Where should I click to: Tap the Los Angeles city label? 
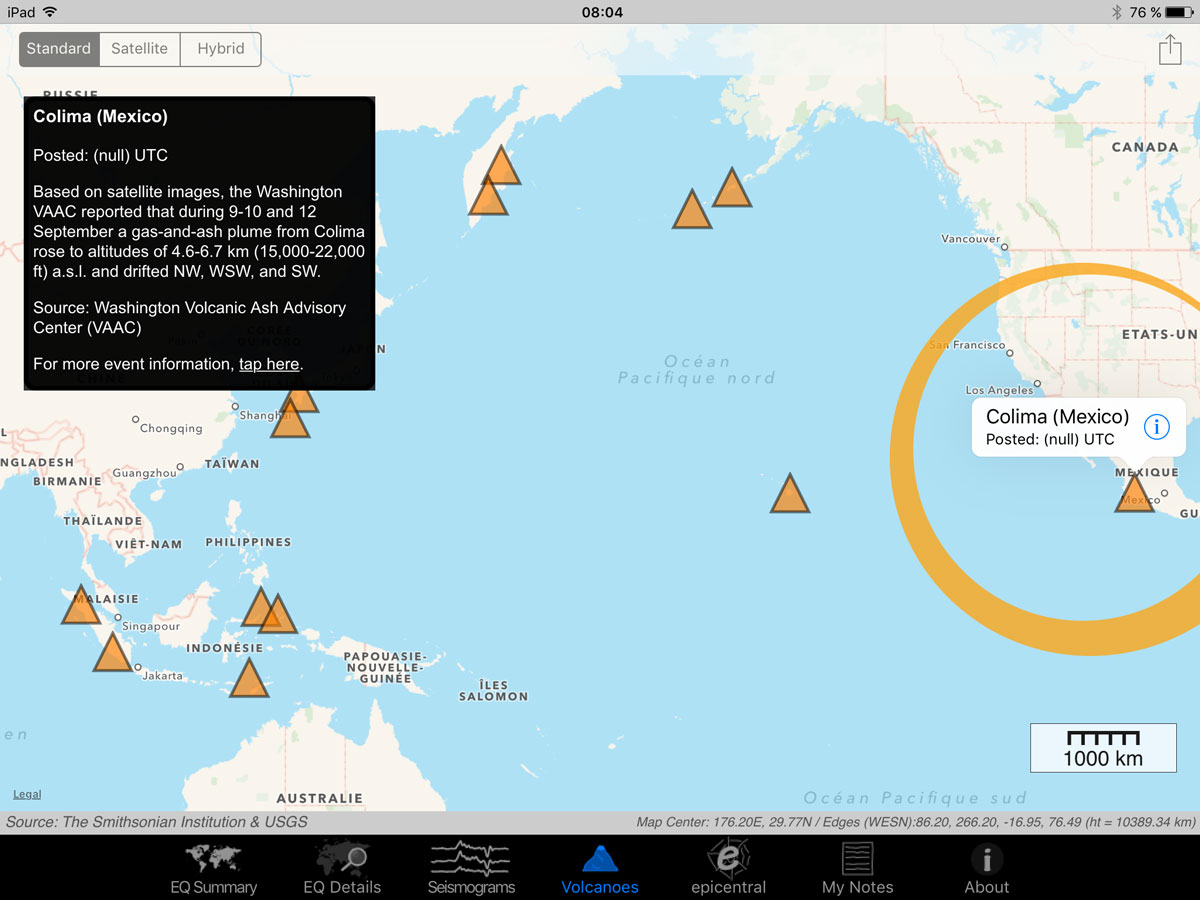click(999, 390)
